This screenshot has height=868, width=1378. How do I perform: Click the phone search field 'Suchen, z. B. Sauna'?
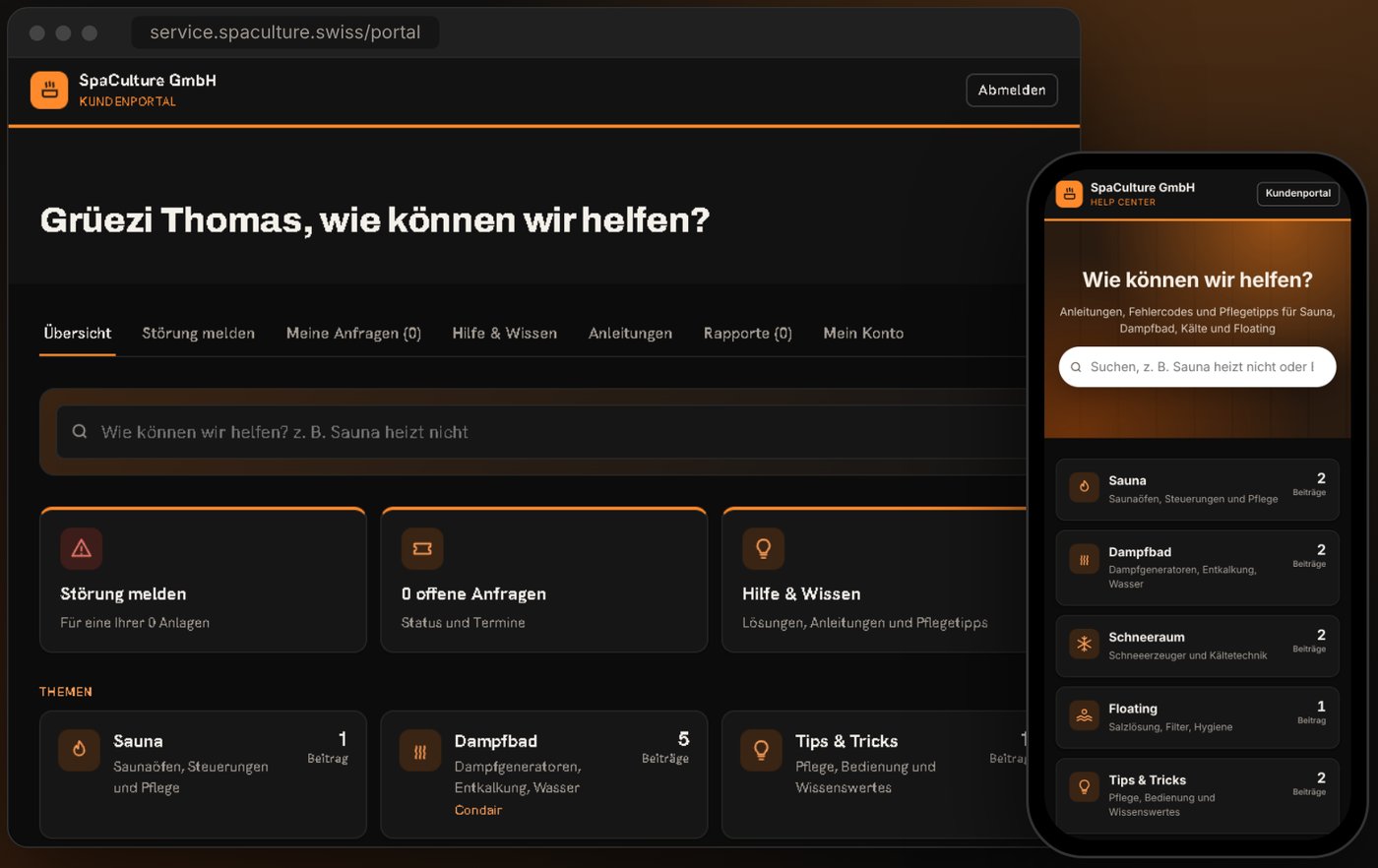tap(1197, 367)
